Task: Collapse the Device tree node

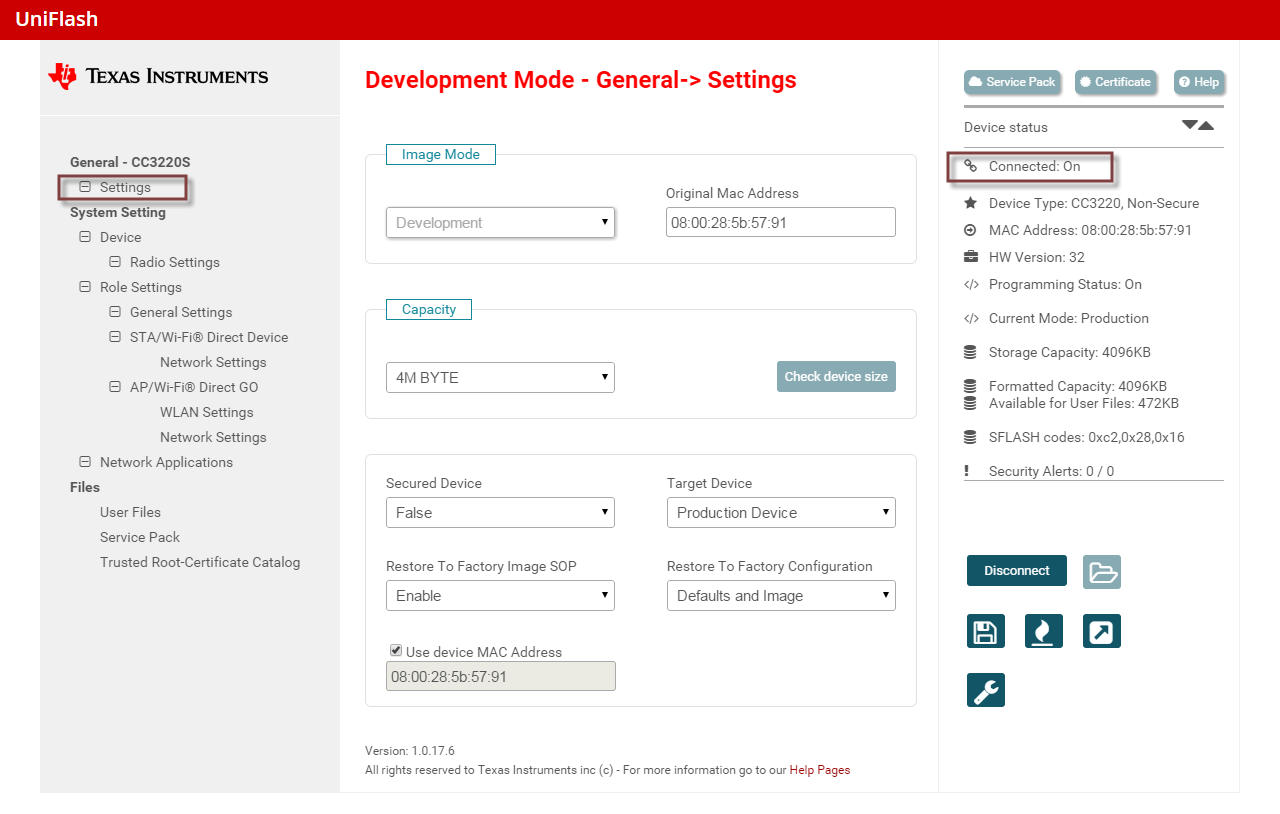Action: [85, 237]
